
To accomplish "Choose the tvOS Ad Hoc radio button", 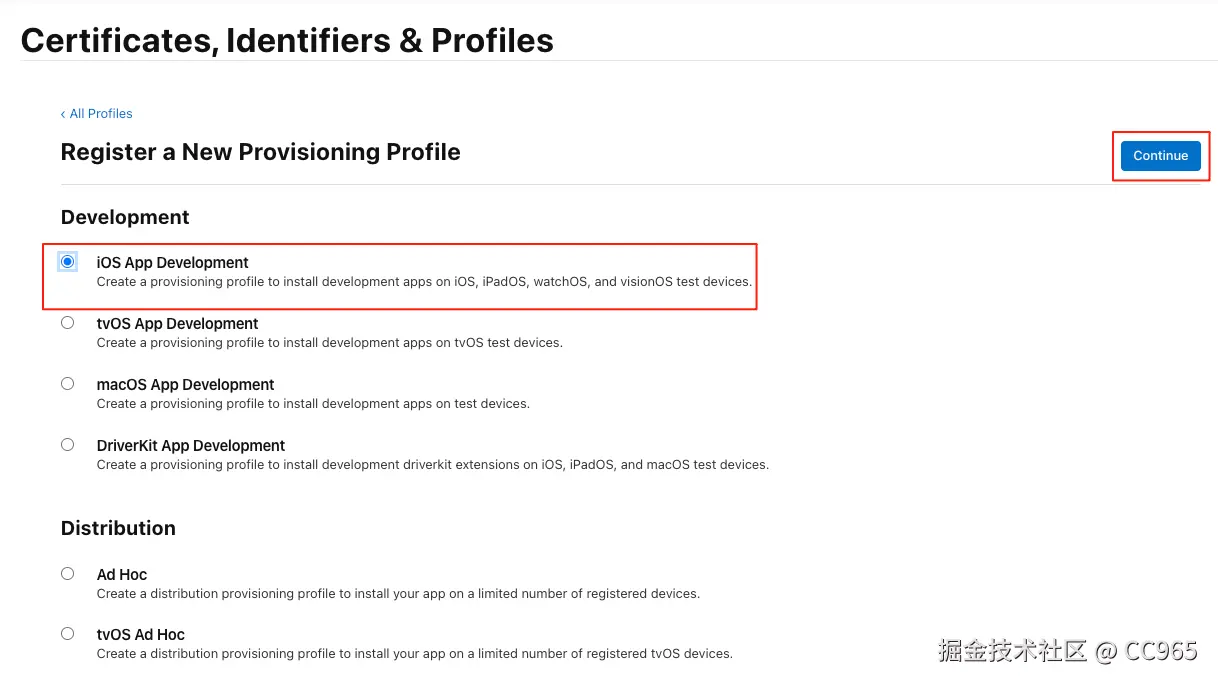I will [67, 634].
